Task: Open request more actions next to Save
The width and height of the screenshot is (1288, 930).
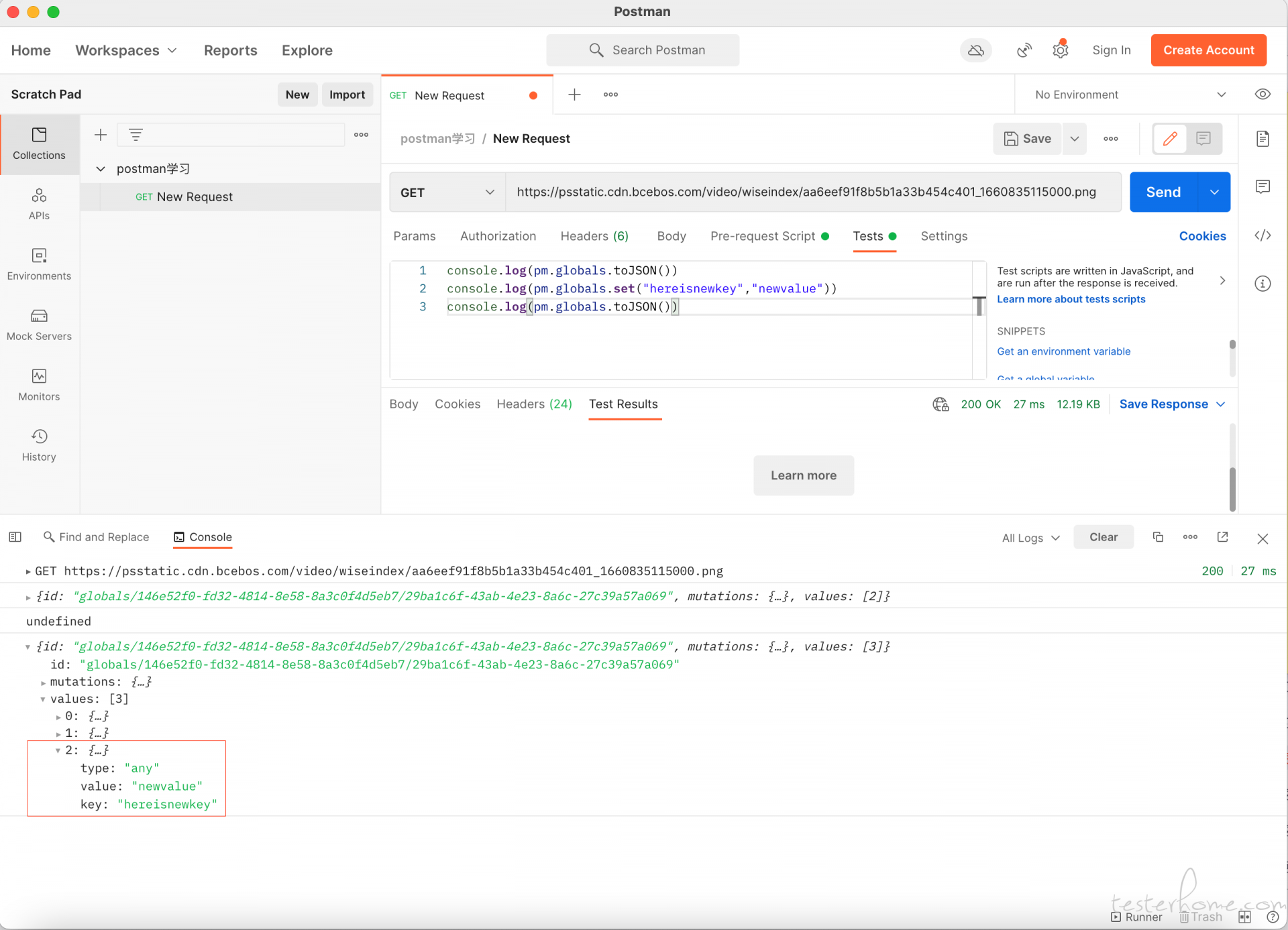Action: click(x=1111, y=139)
